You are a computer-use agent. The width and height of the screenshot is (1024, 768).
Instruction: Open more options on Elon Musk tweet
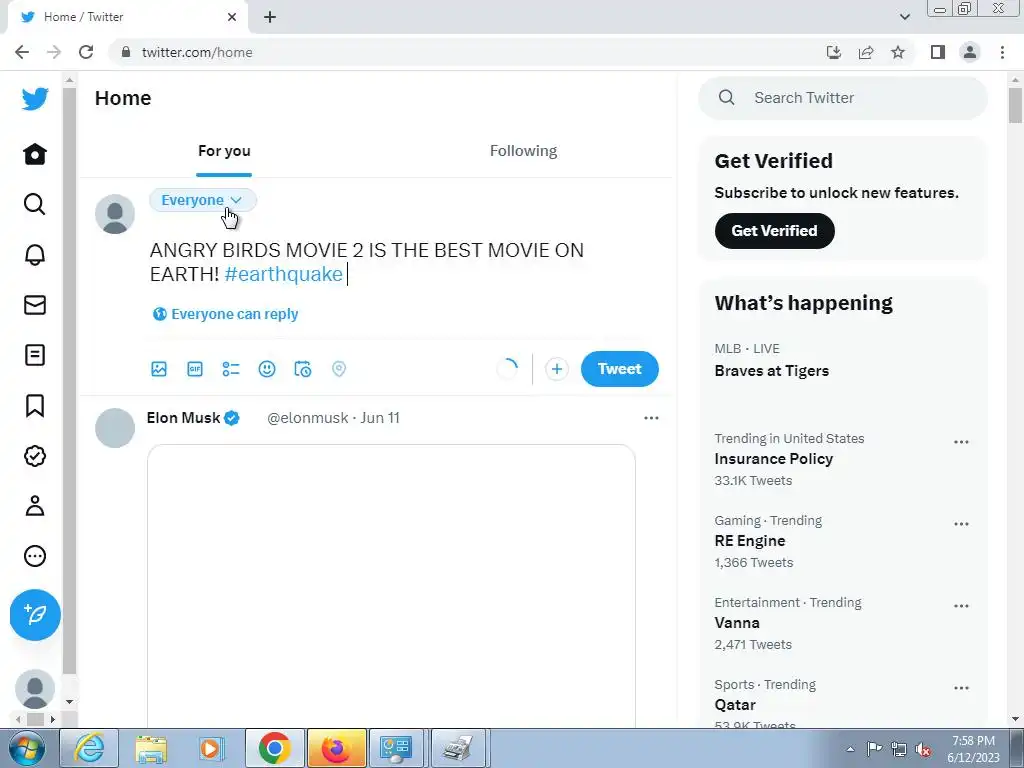point(651,418)
